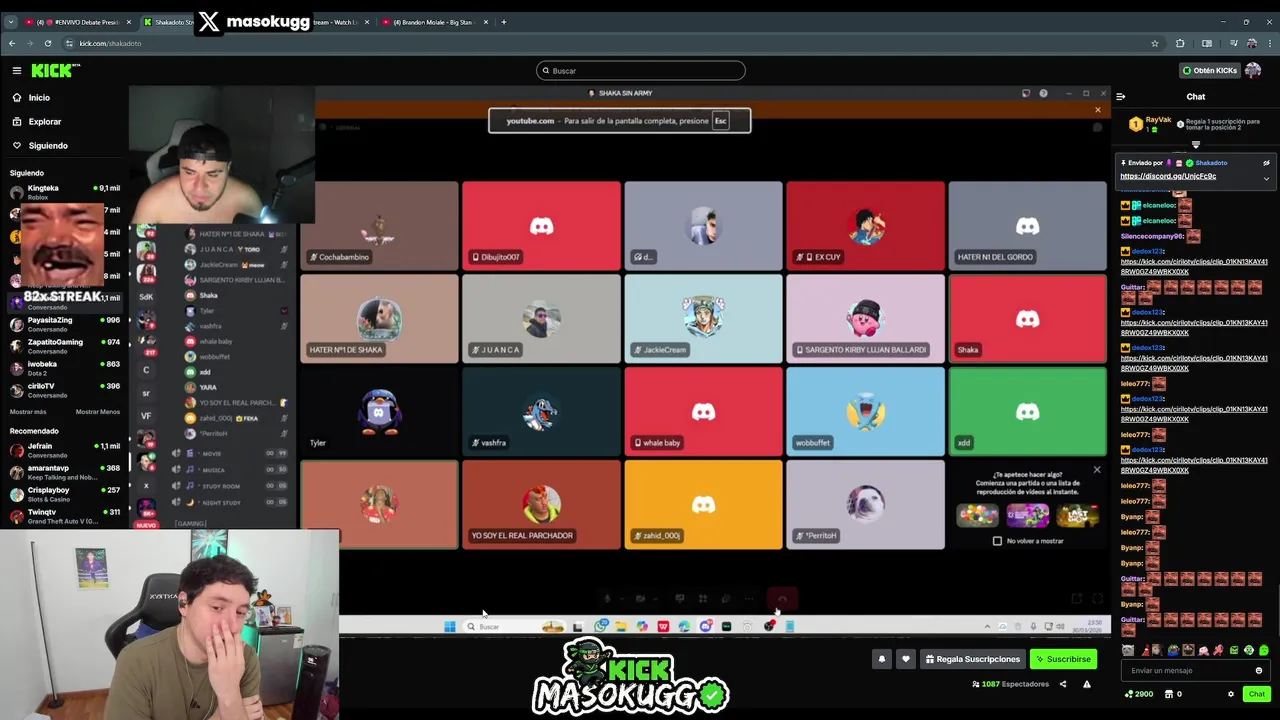Click the heart follow button
Screen dimensions: 1280x720
pyautogui.click(x=905, y=659)
